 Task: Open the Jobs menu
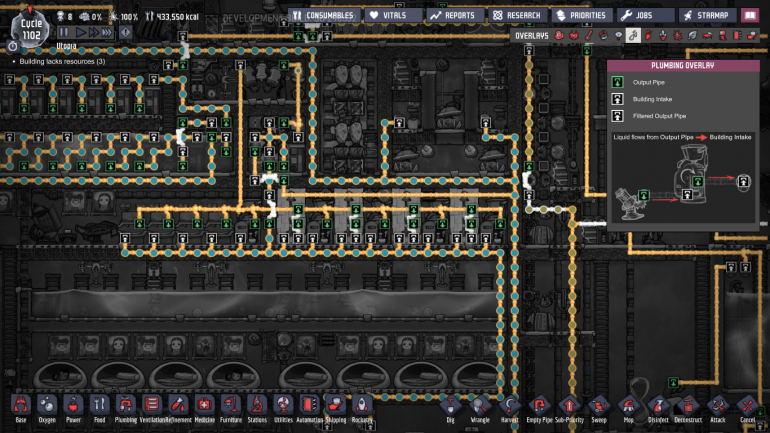click(645, 15)
